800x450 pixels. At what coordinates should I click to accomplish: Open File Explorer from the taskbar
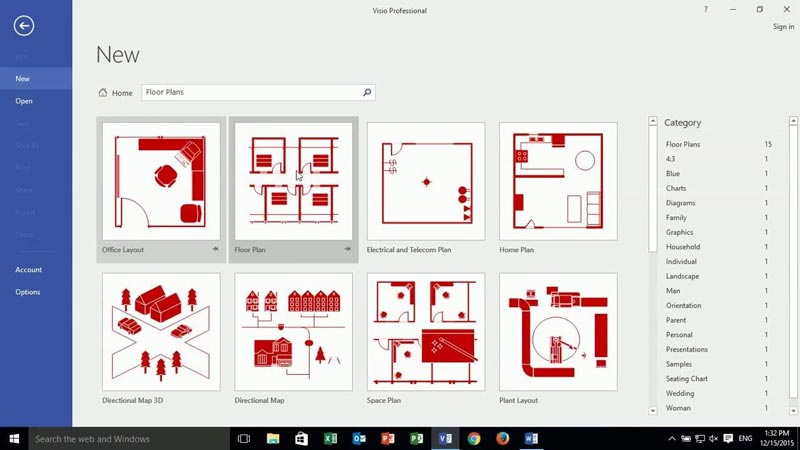[273, 439]
